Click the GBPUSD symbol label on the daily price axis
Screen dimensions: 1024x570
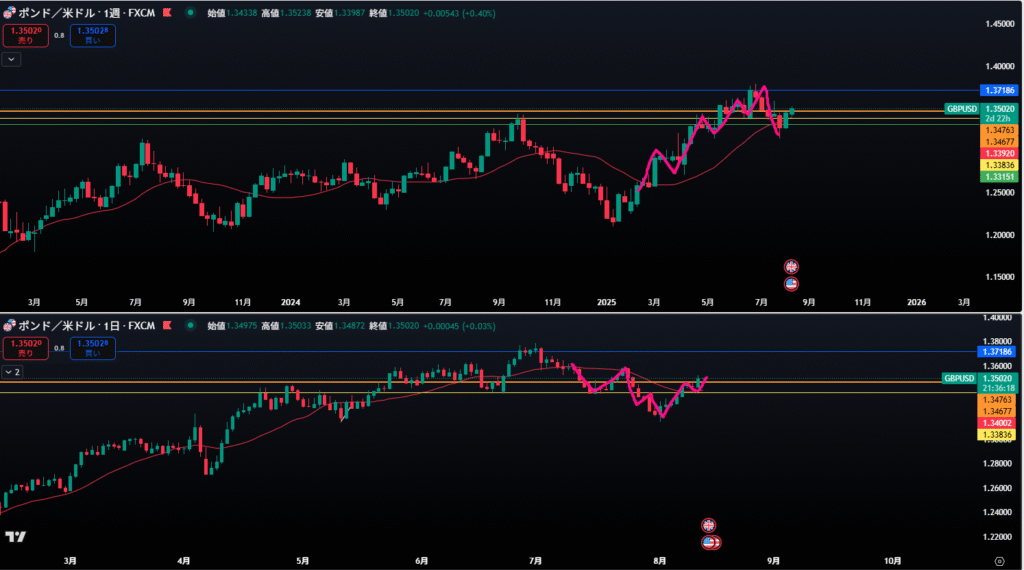point(959,378)
